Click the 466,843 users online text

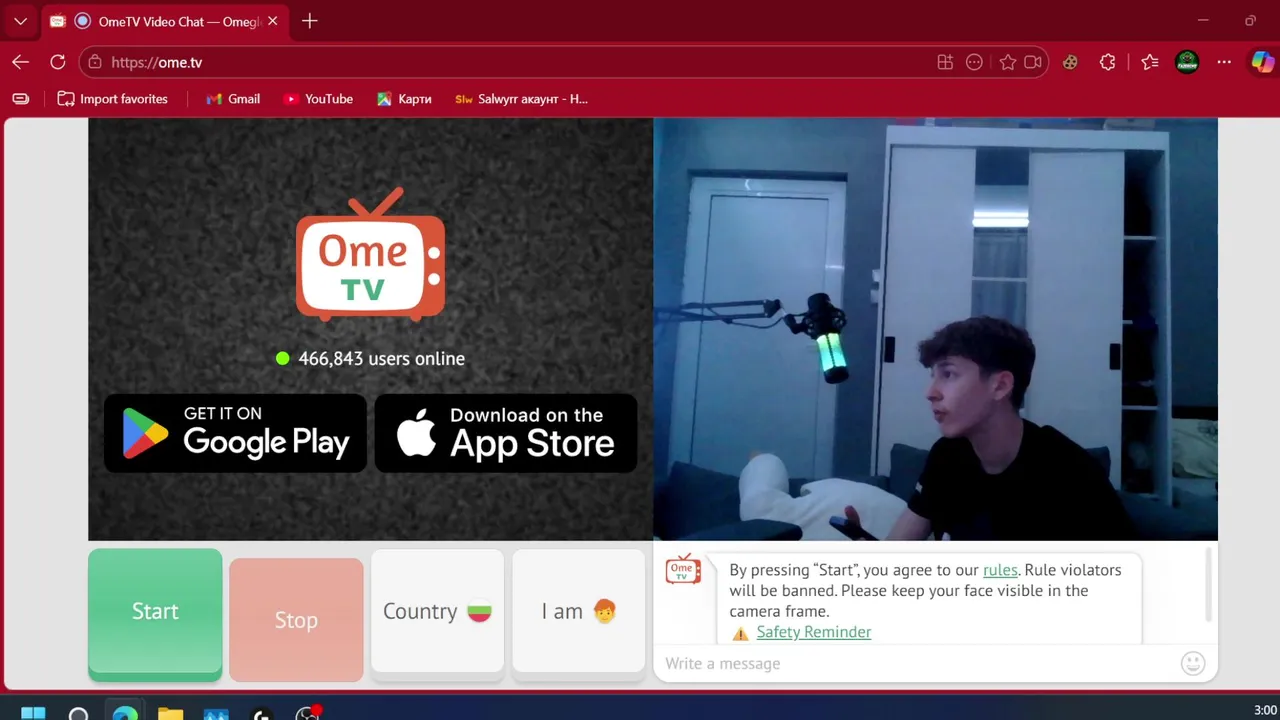[x=381, y=358]
